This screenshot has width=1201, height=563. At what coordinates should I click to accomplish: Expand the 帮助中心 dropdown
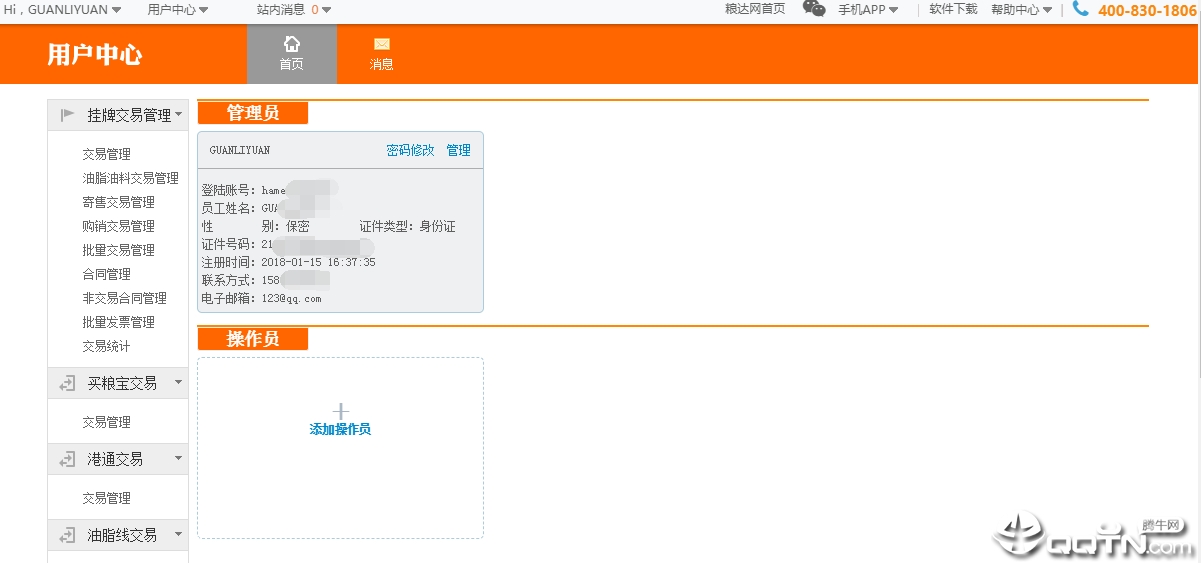(1021, 10)
